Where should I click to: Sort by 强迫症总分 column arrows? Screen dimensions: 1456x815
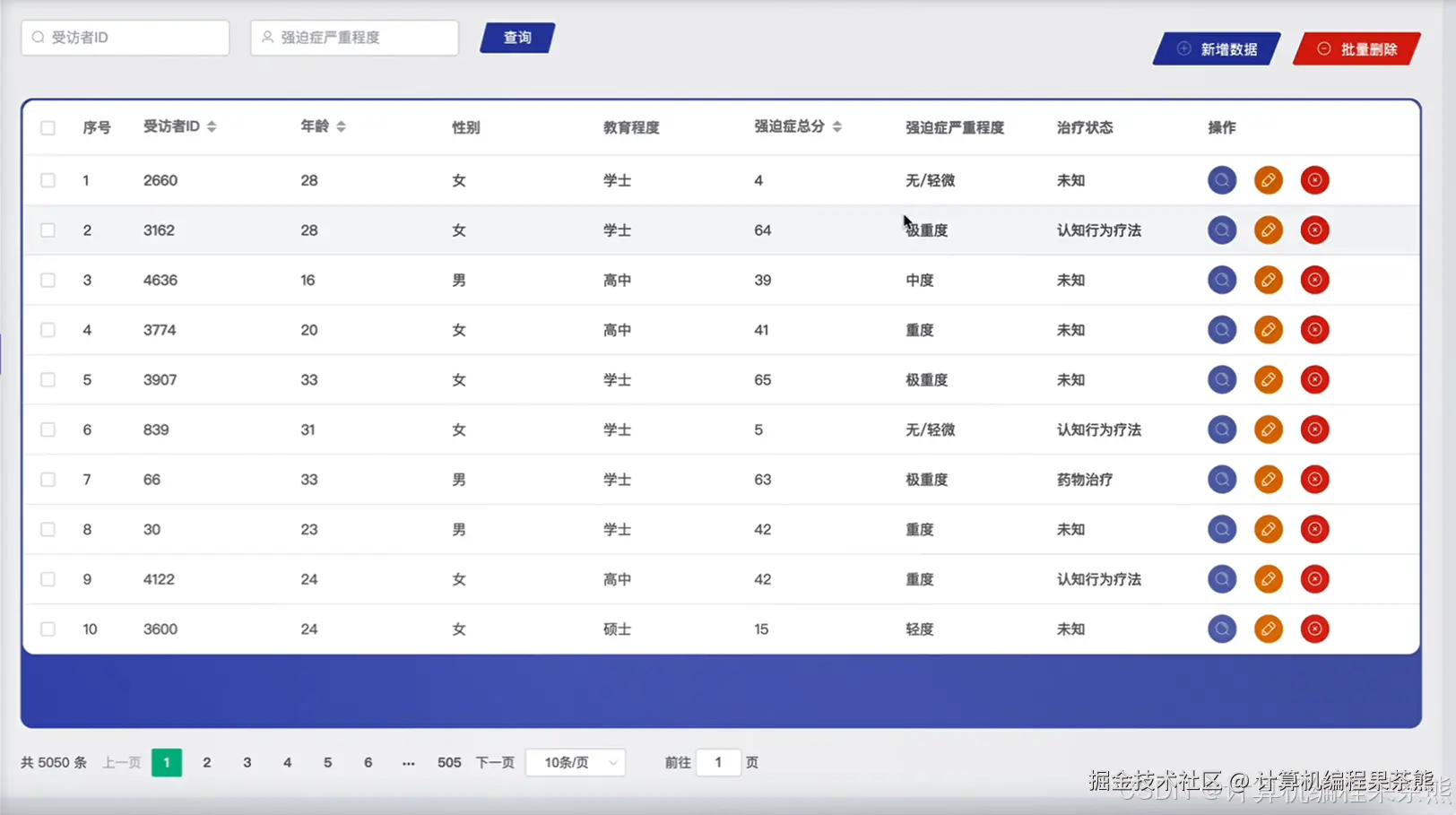coord(836,126)
